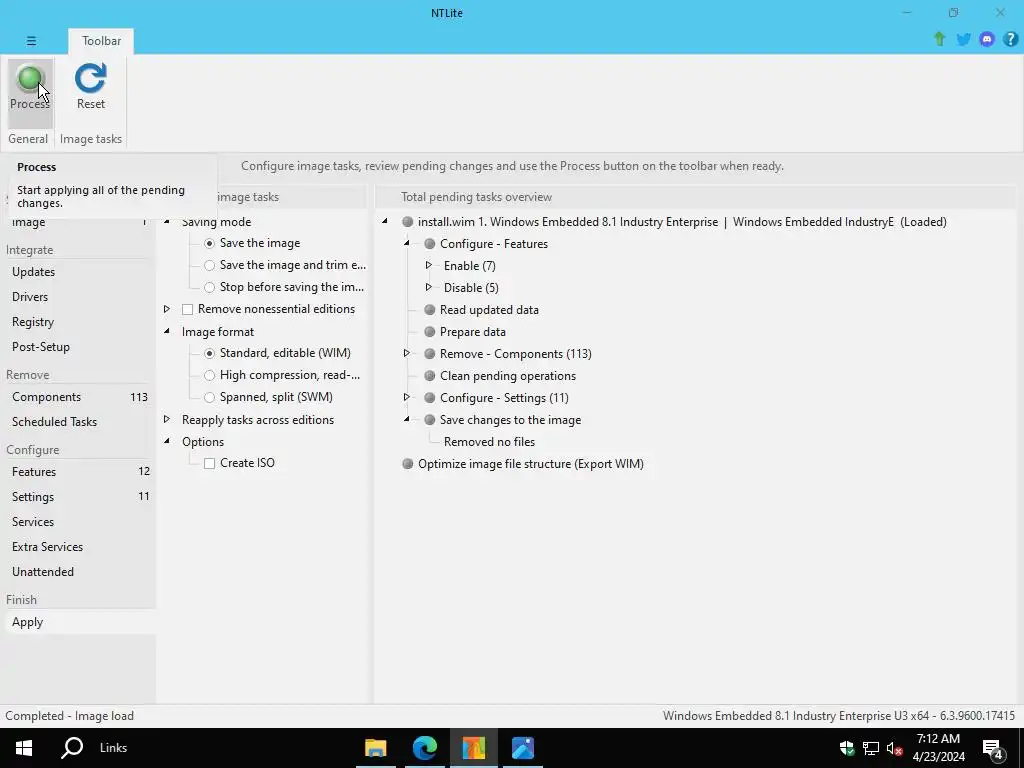Click status circle beside Read updated data
This screenshot has height=768, width=1024.
point(430,310)
